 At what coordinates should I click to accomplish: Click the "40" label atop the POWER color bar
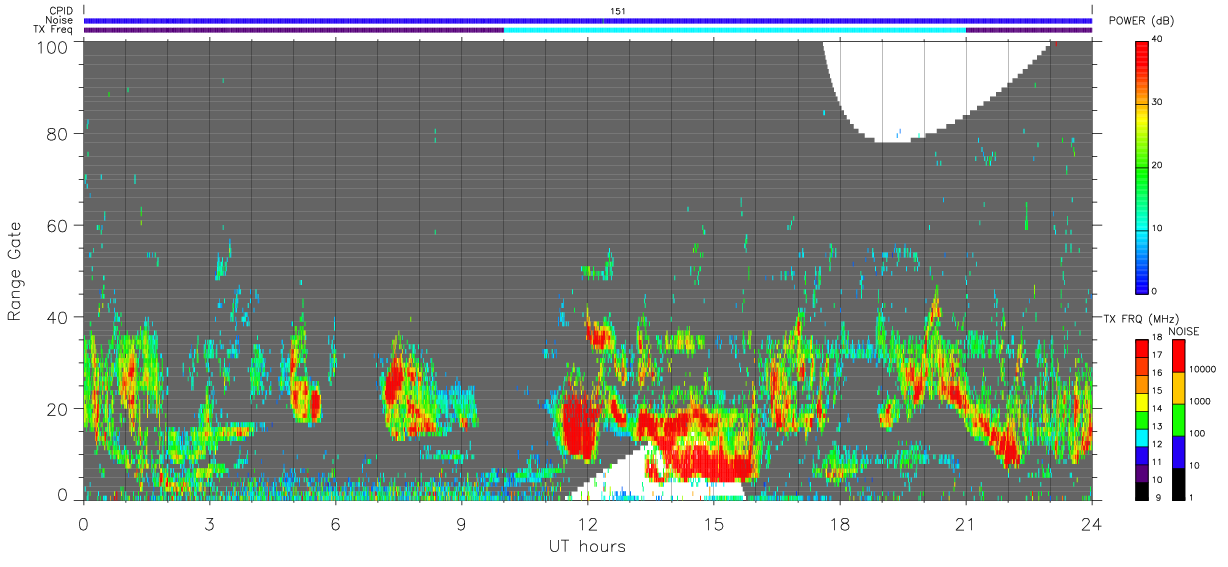click(x=1157, y=38)
